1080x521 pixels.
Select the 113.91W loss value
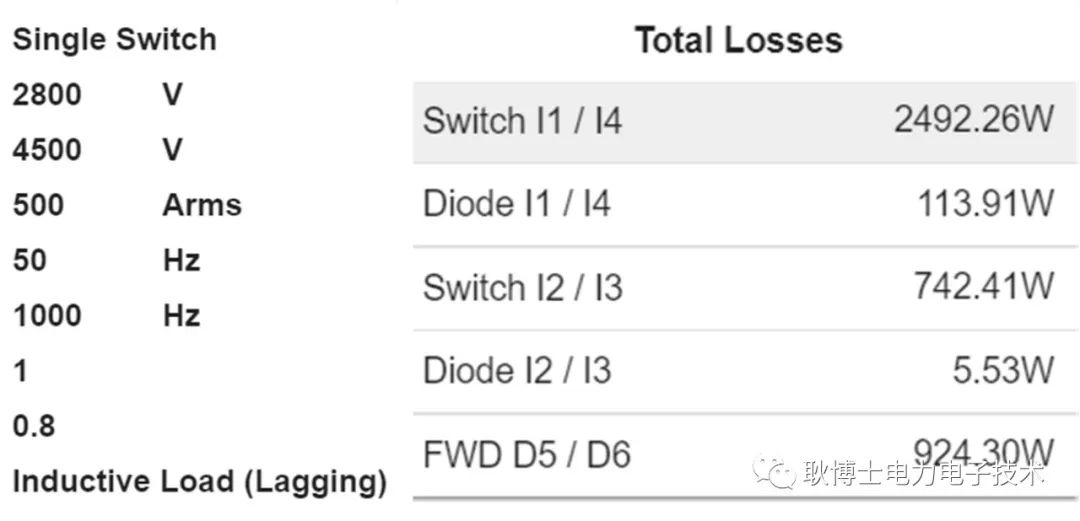tap(985, 205)
